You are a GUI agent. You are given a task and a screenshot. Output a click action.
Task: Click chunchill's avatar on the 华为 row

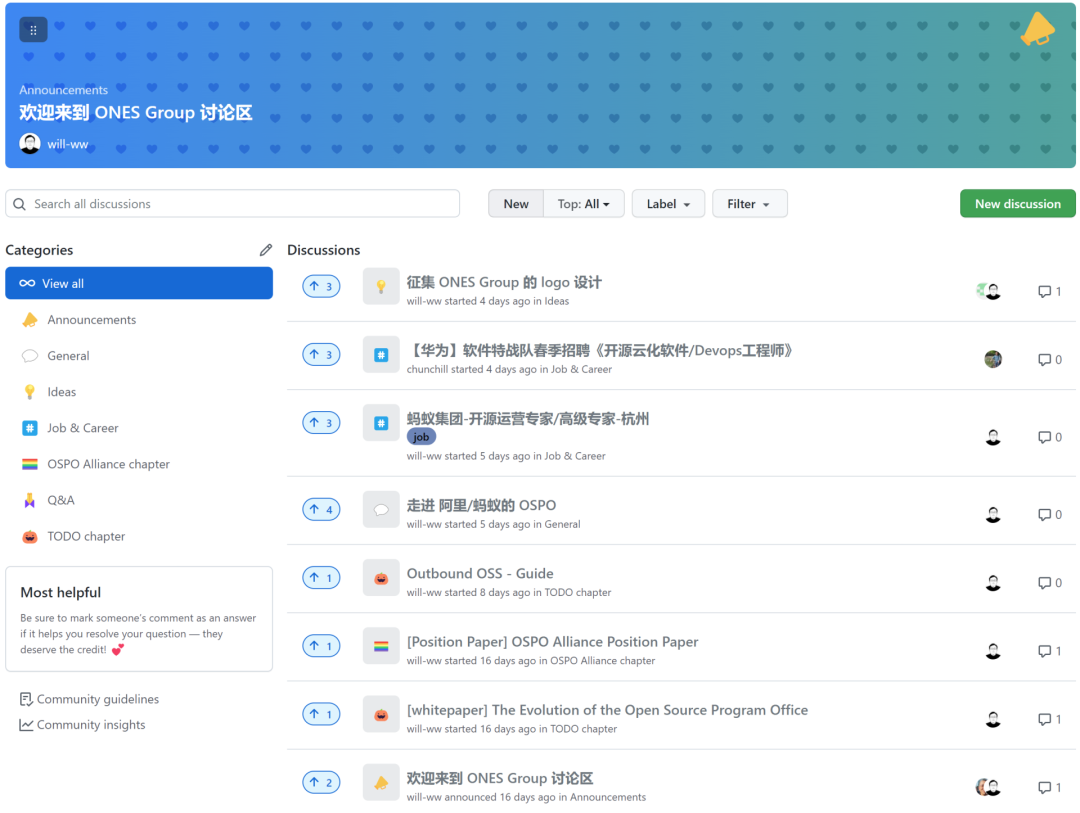point(993,359)
